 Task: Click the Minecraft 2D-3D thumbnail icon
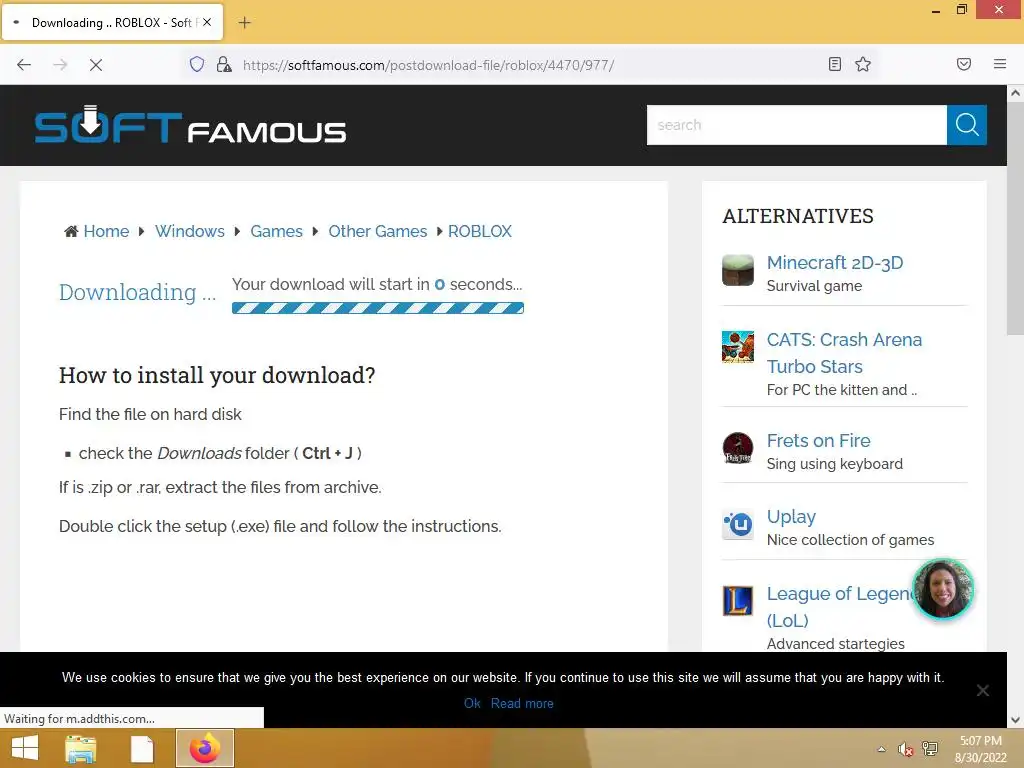tap(738, 270)
